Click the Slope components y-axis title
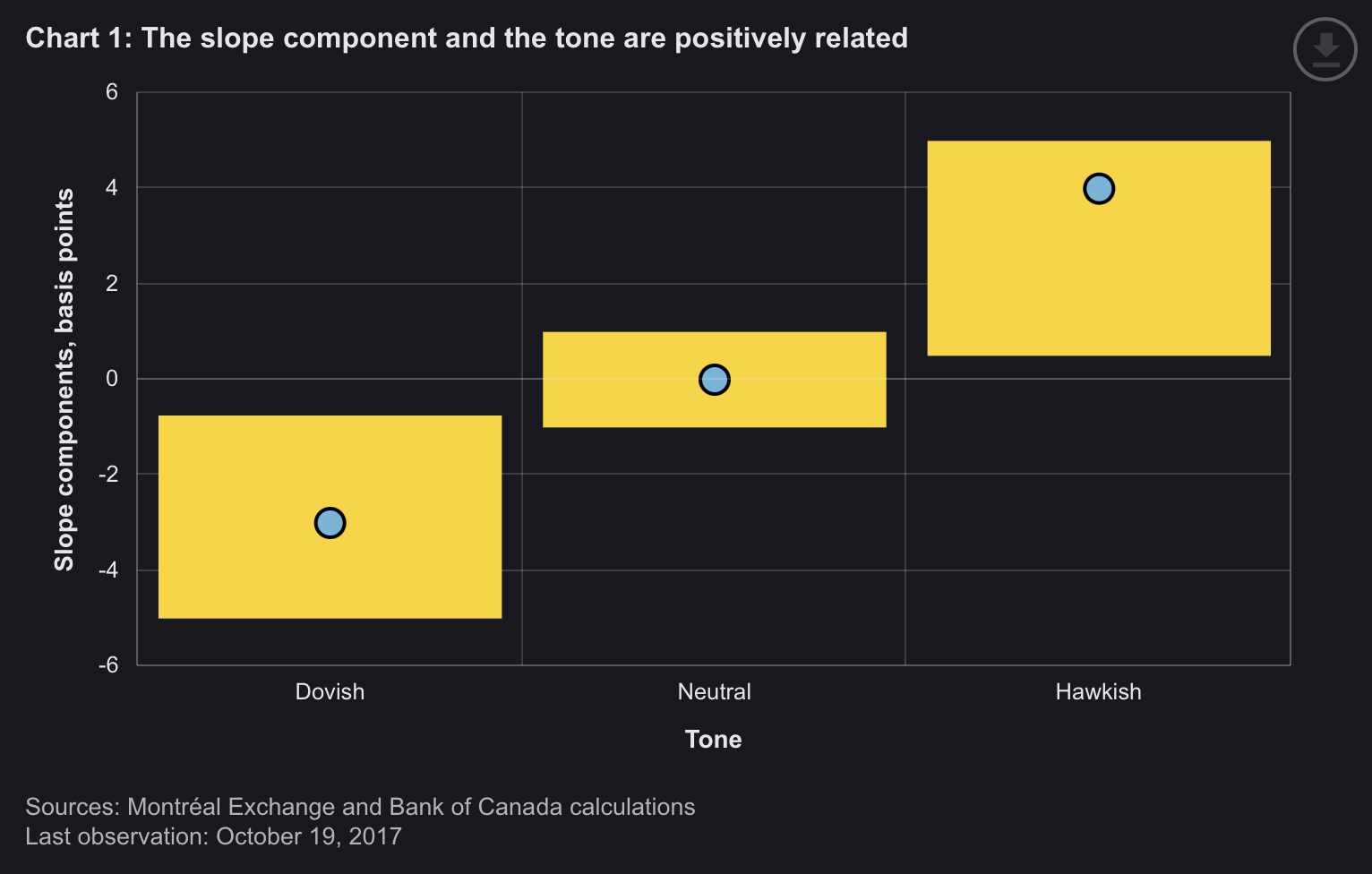This screenshot has height=874, width=1372. click(64, 380)
